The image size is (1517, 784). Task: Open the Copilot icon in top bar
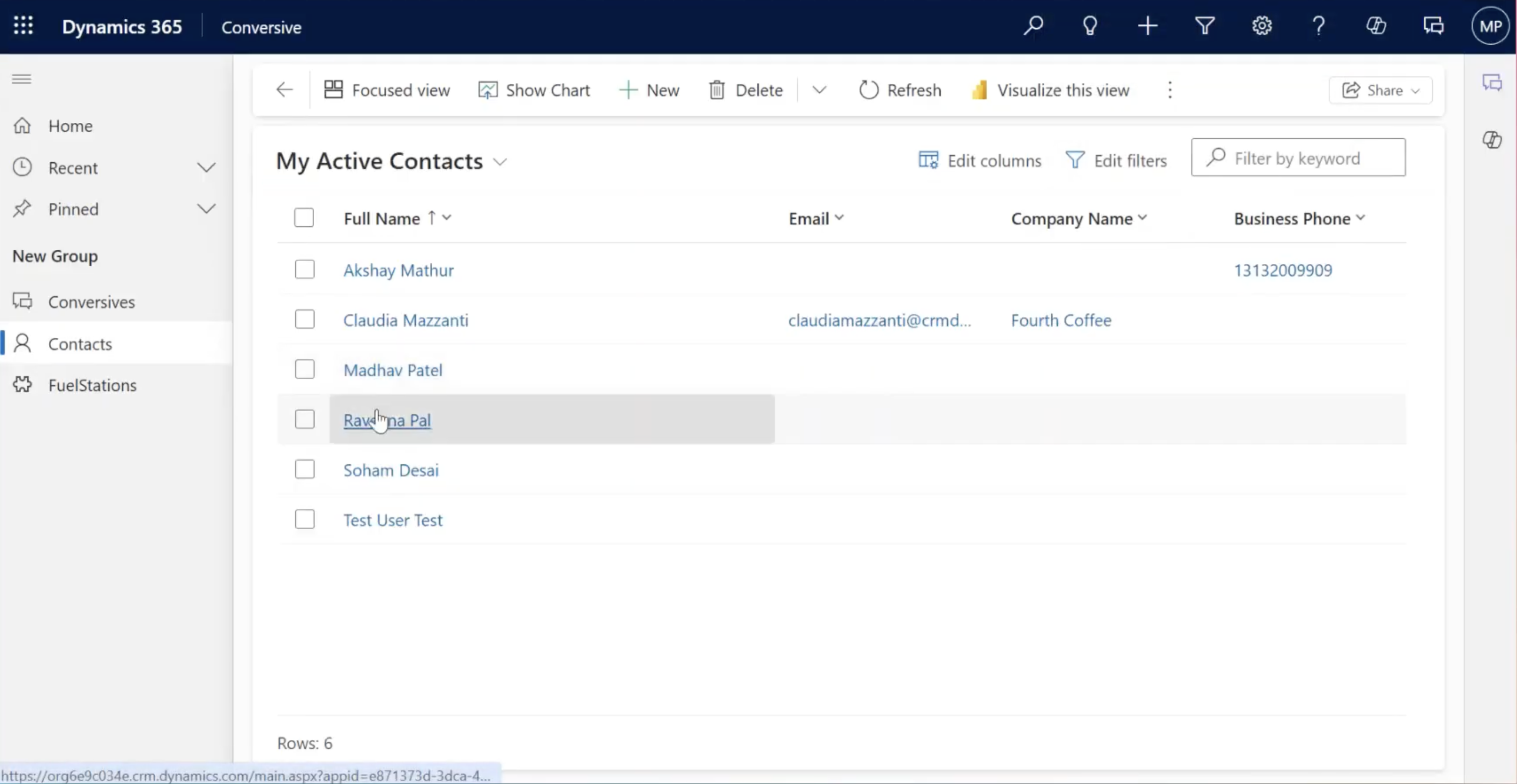click(x=1376, y=26)
